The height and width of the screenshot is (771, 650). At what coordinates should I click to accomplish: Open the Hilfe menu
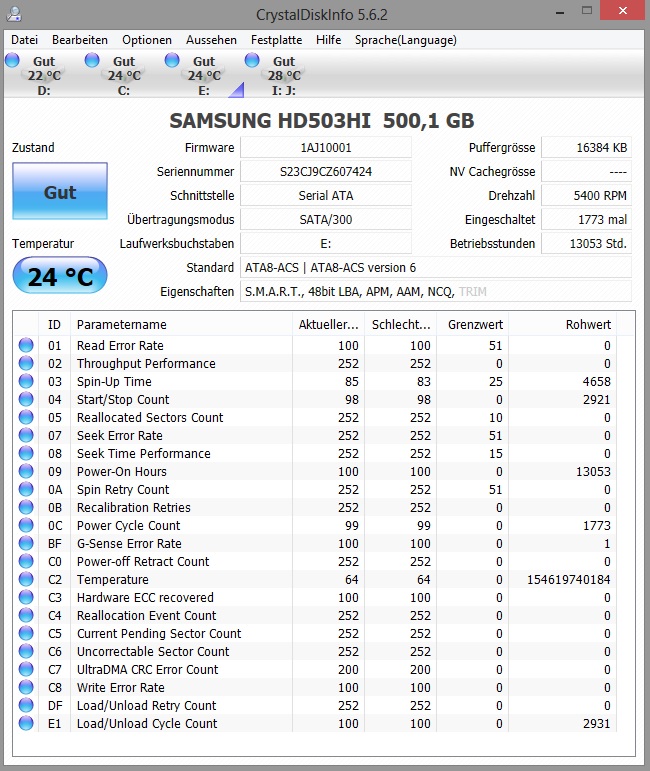click(x=328, y=40)
